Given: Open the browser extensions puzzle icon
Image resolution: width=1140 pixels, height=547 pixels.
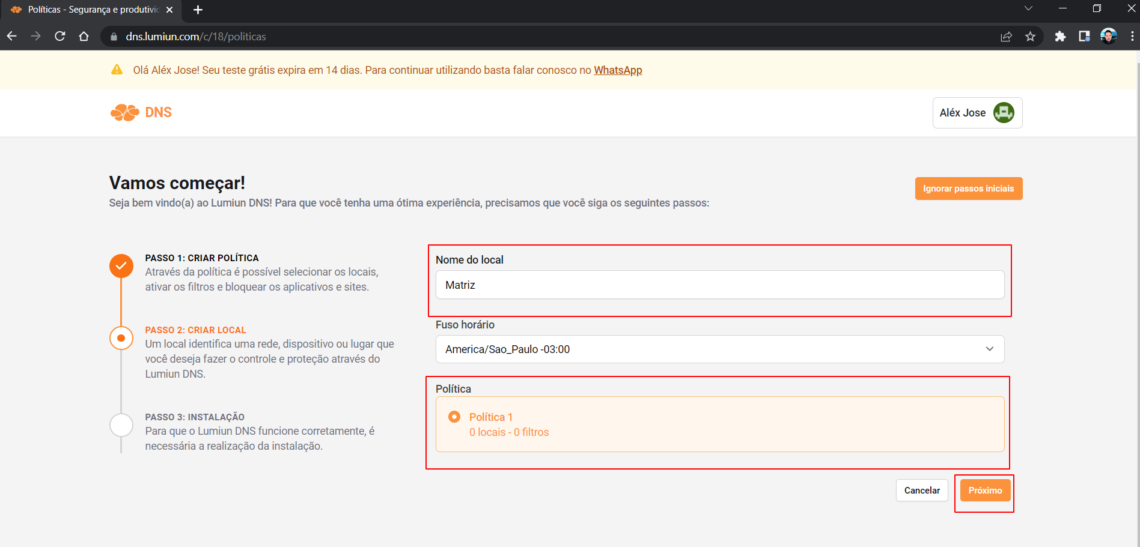Looking at the screenshot, I should [x=1060, y=36].
